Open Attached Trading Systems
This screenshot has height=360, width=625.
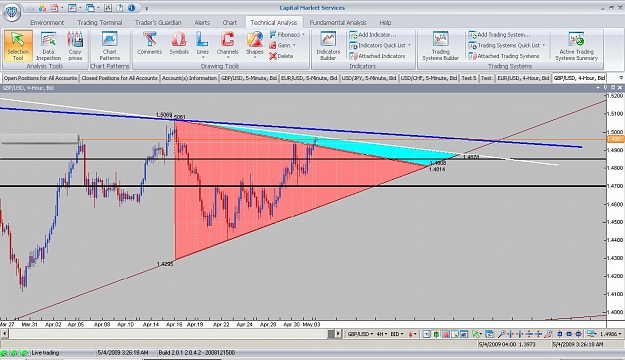point(504,56)
